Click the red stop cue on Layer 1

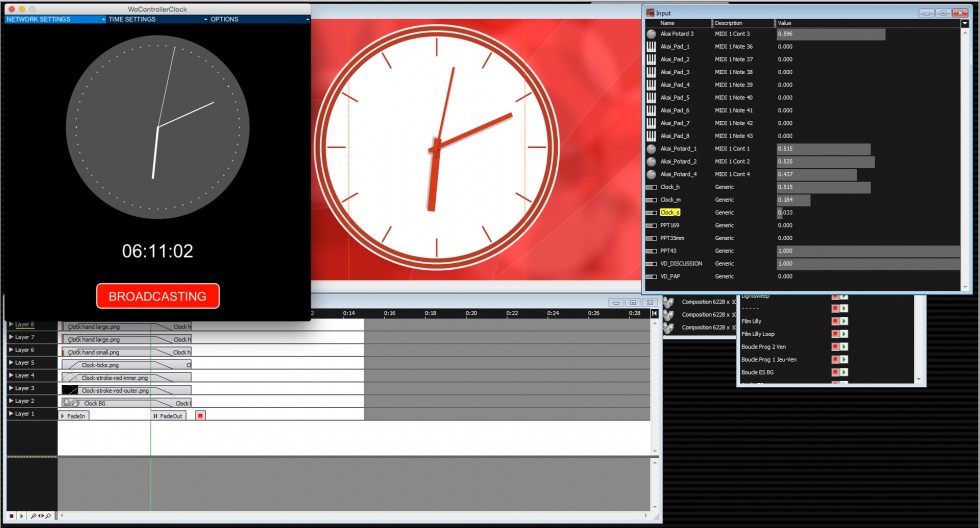coord(200,416)
